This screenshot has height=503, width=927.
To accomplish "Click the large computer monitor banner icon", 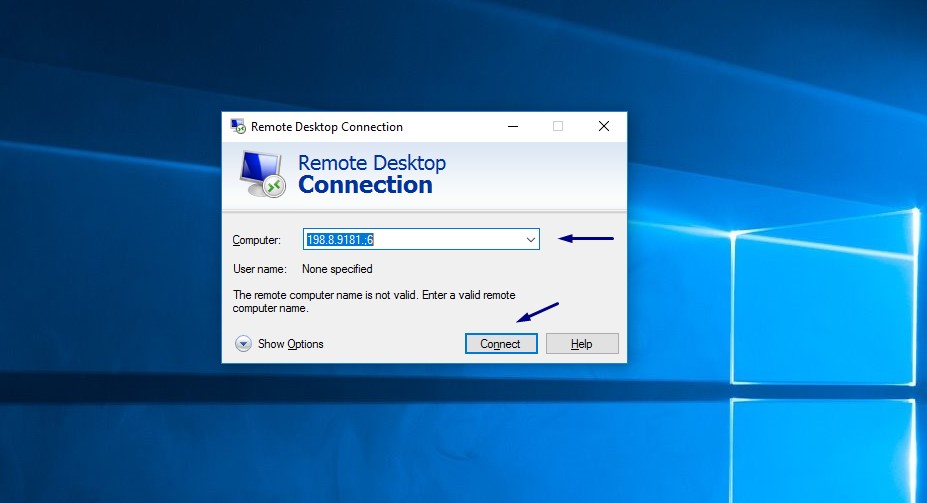I will tap(263, 174).
